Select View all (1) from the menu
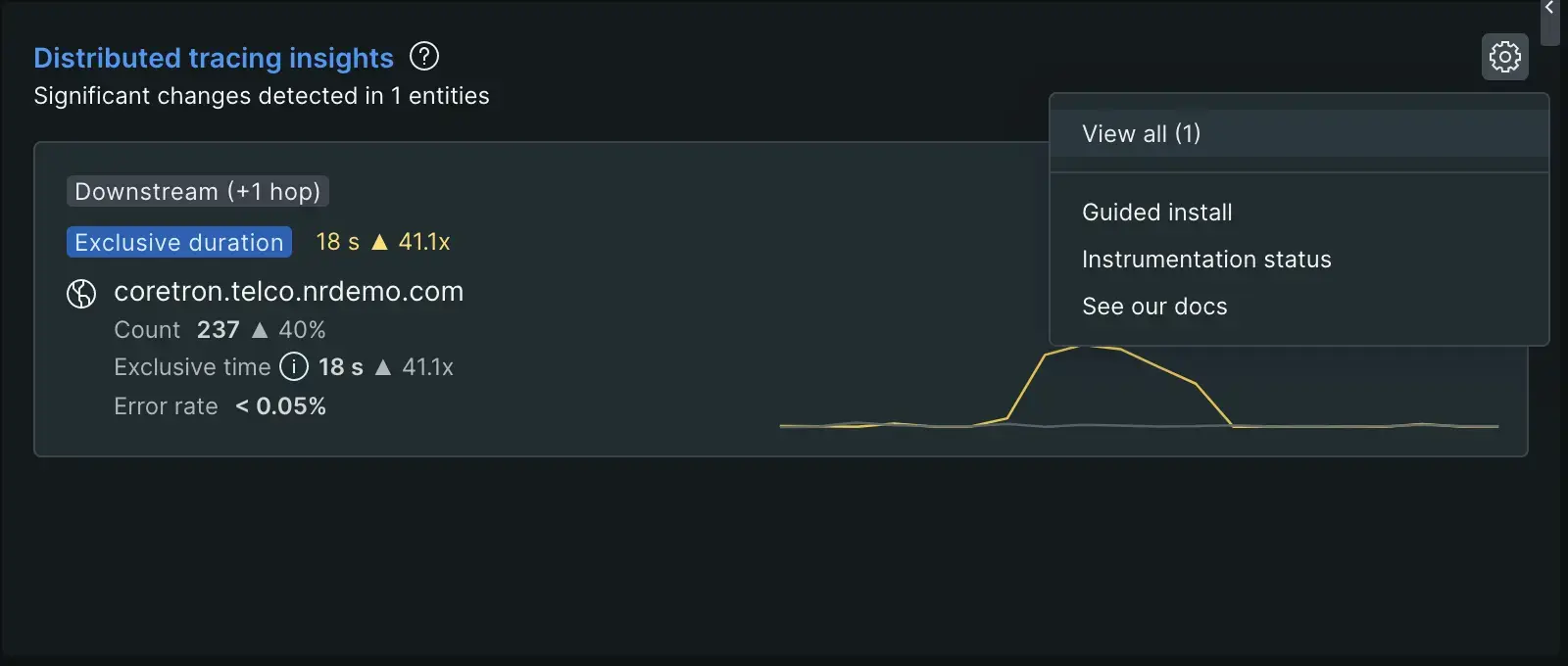The width and height of the screenshot is (1568, 666). tap(1141, 134)
